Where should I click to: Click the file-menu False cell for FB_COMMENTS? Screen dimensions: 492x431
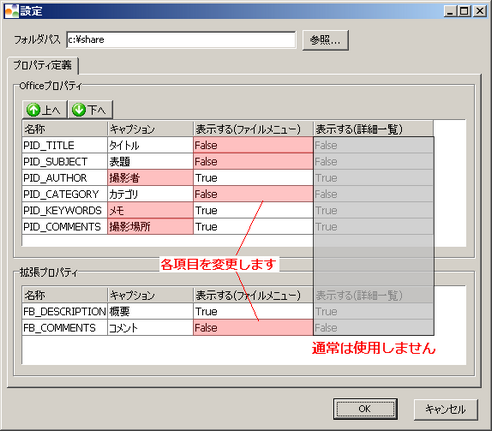[x=253, y=328]
